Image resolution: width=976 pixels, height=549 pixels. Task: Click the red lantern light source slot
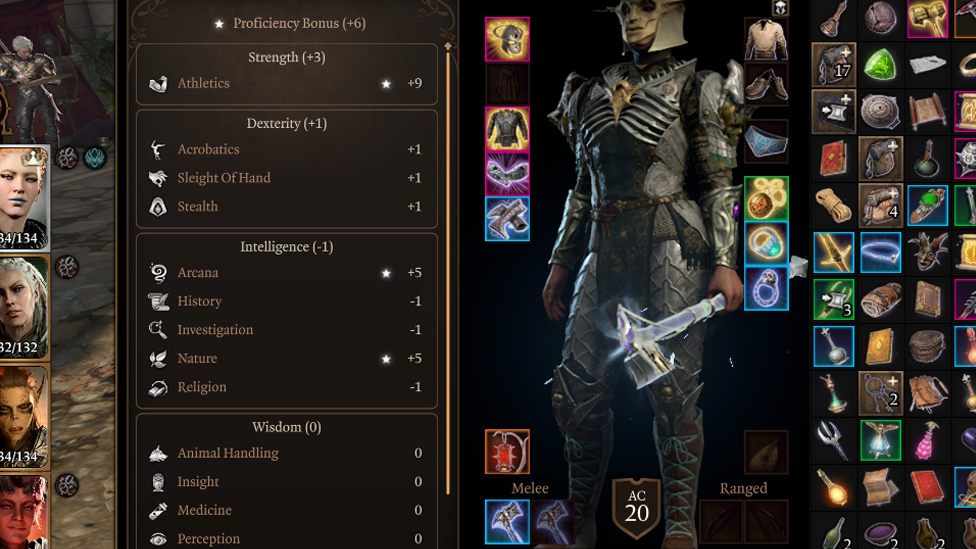click(507, 451)
